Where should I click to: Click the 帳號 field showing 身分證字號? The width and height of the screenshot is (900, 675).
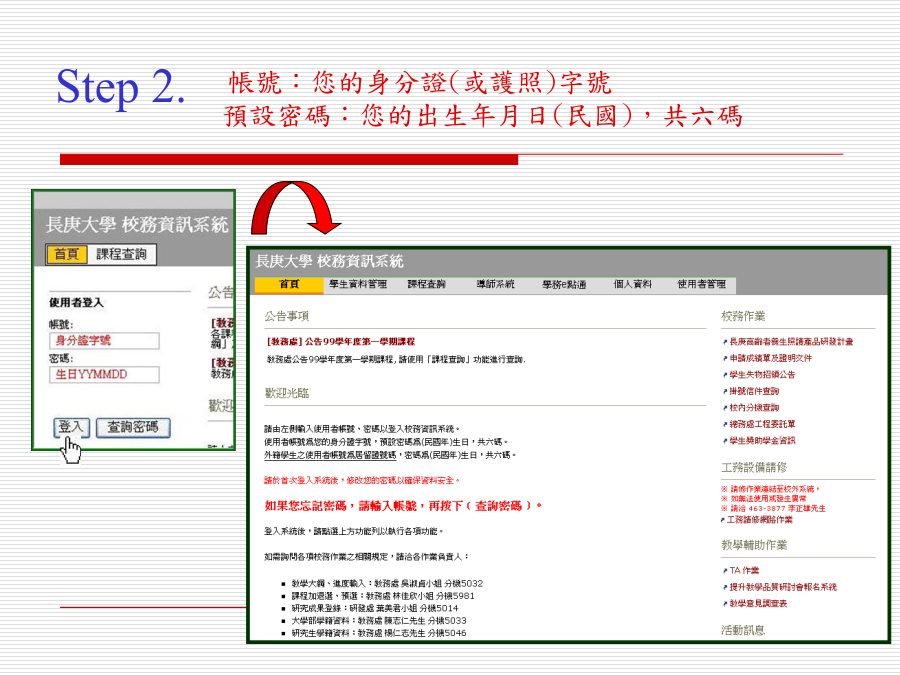click(104, 340)
